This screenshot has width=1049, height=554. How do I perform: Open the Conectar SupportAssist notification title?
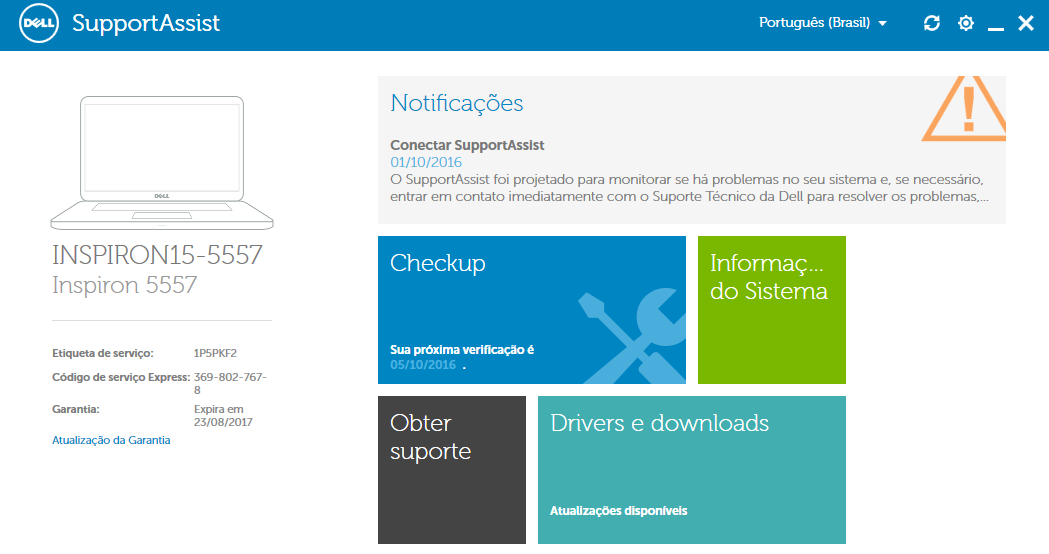point(467,145)
